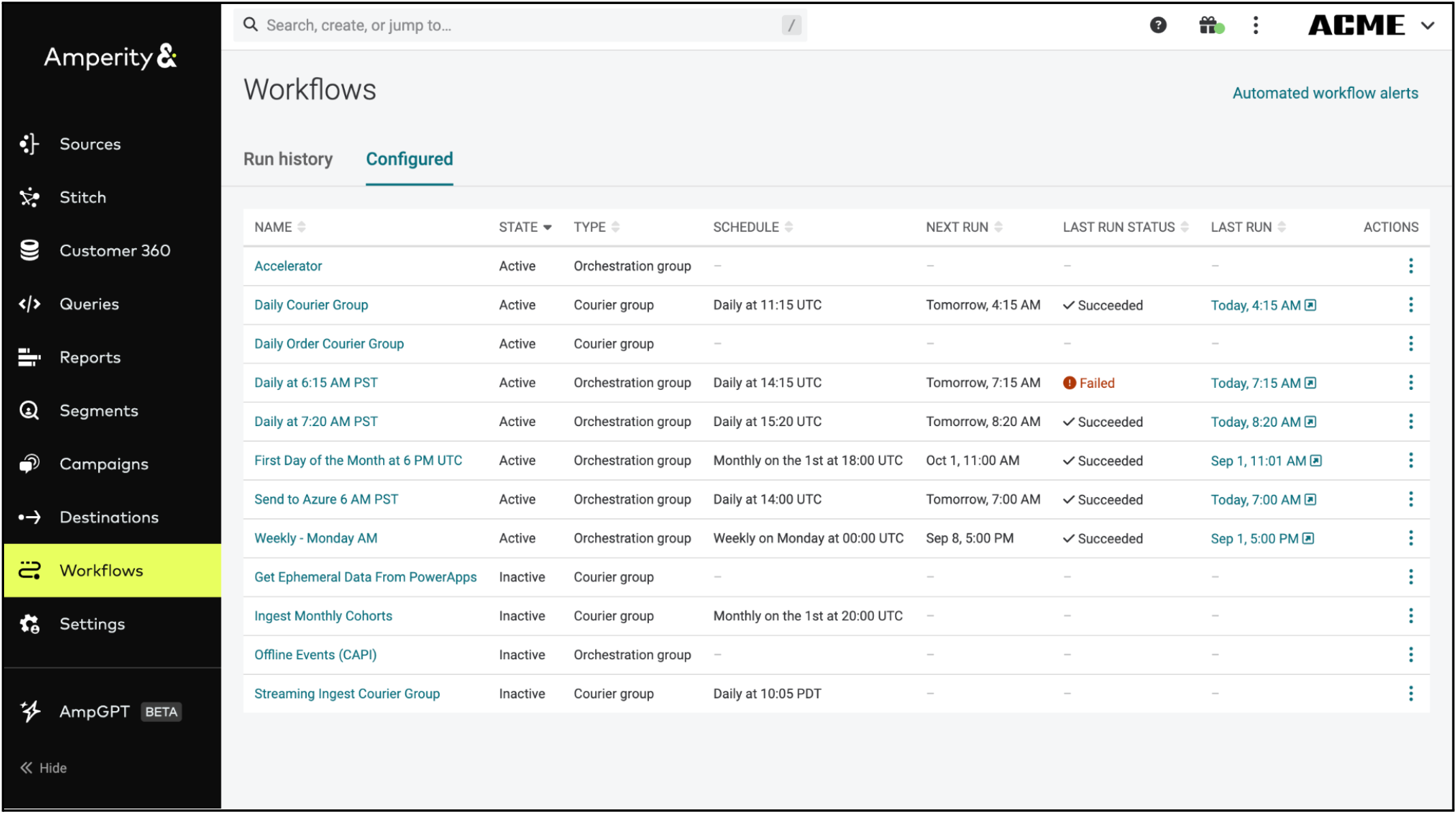Click the Stitch sidebar icon
The width and height of the screenshot is (1456, 814).
coord(29,197)
